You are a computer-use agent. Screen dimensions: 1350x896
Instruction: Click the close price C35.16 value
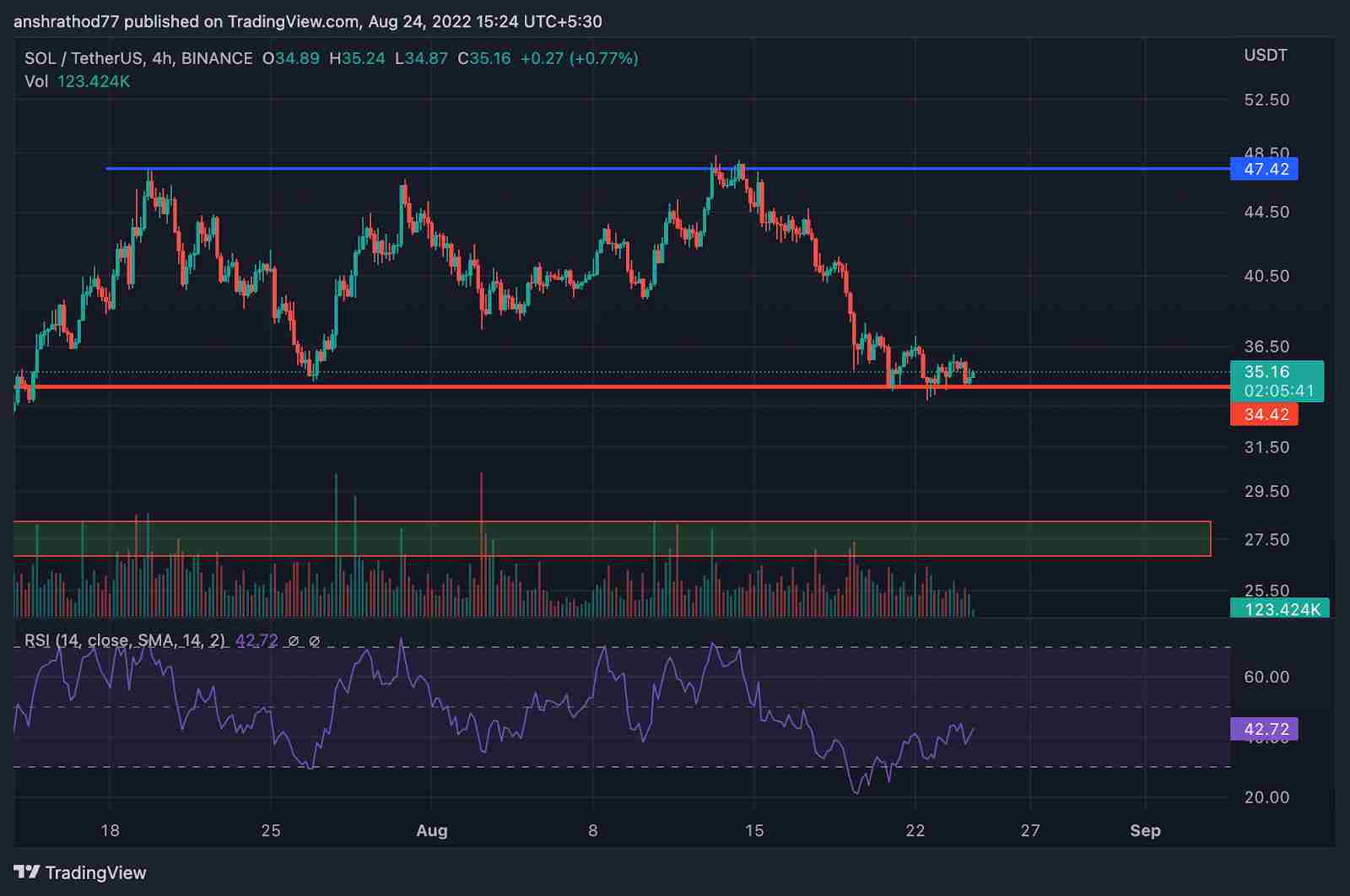484,58
